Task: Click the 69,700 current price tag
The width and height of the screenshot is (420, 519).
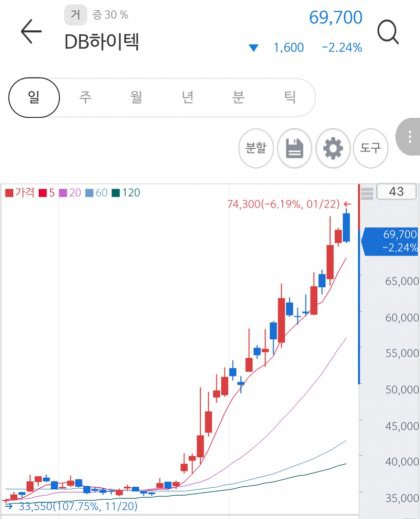Action: 390,241
